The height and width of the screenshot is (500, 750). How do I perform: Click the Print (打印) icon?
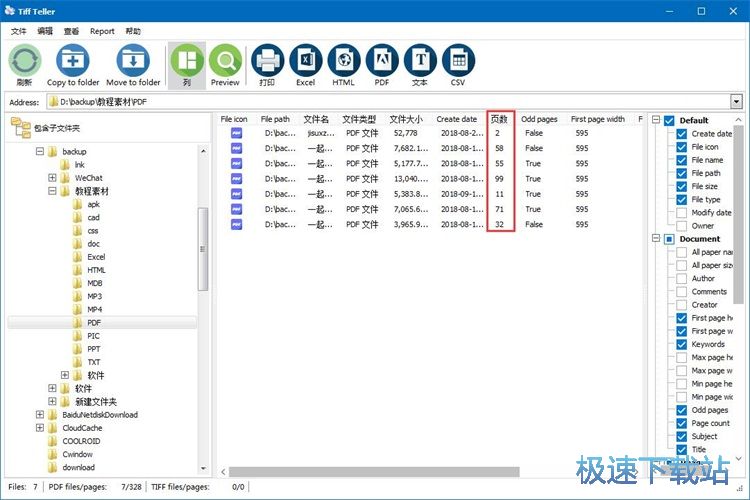pyautogui.click(x=267, y=62)
